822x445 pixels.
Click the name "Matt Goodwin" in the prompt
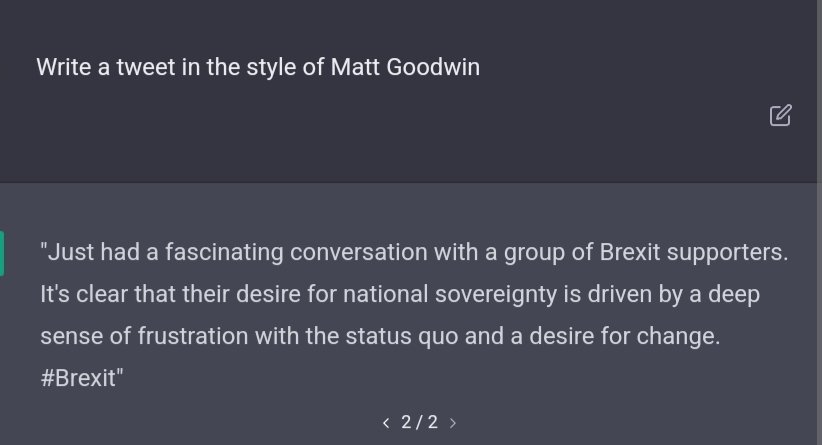pos(405,67)
